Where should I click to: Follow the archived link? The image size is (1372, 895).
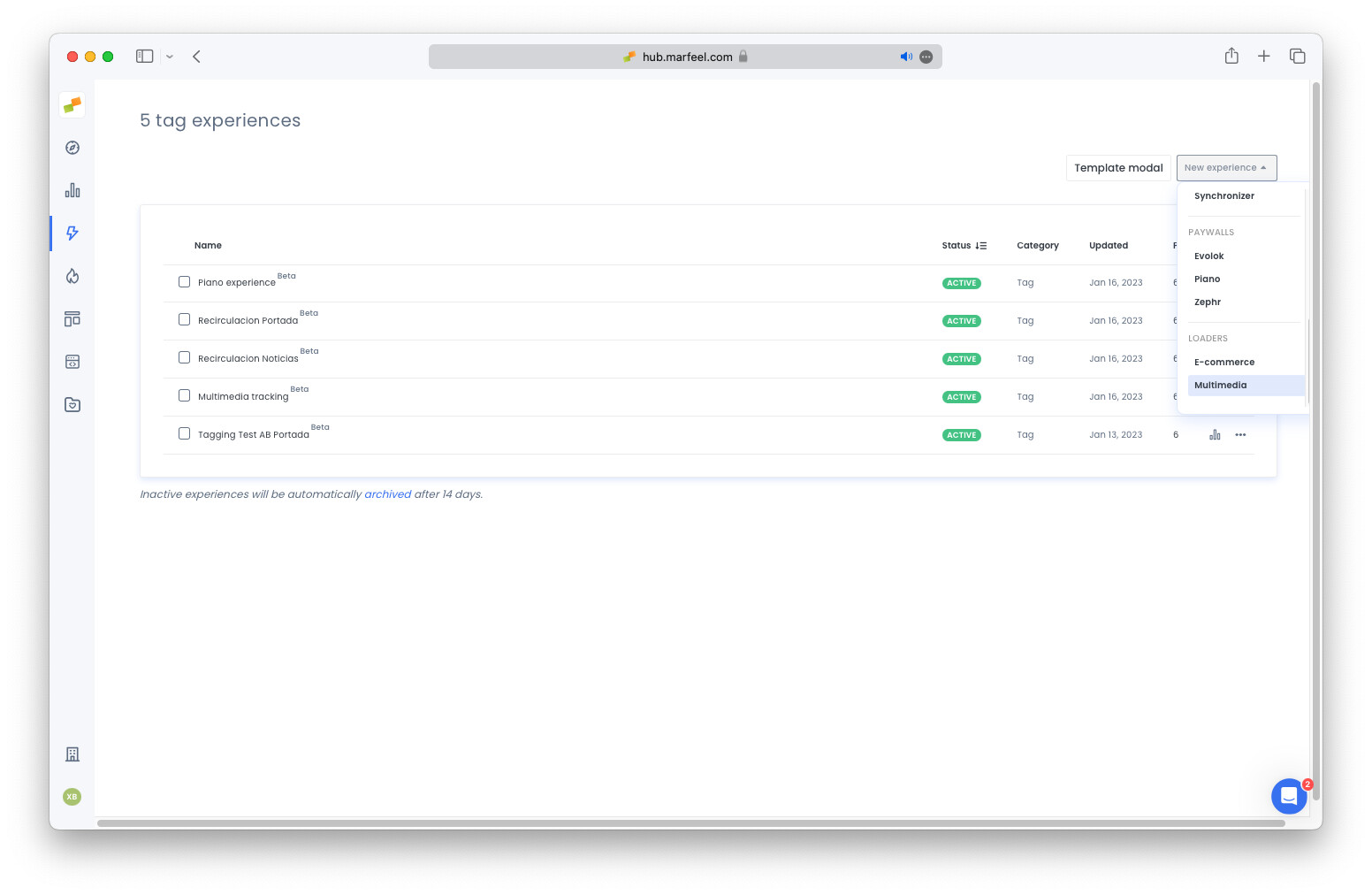pos(387,494)
